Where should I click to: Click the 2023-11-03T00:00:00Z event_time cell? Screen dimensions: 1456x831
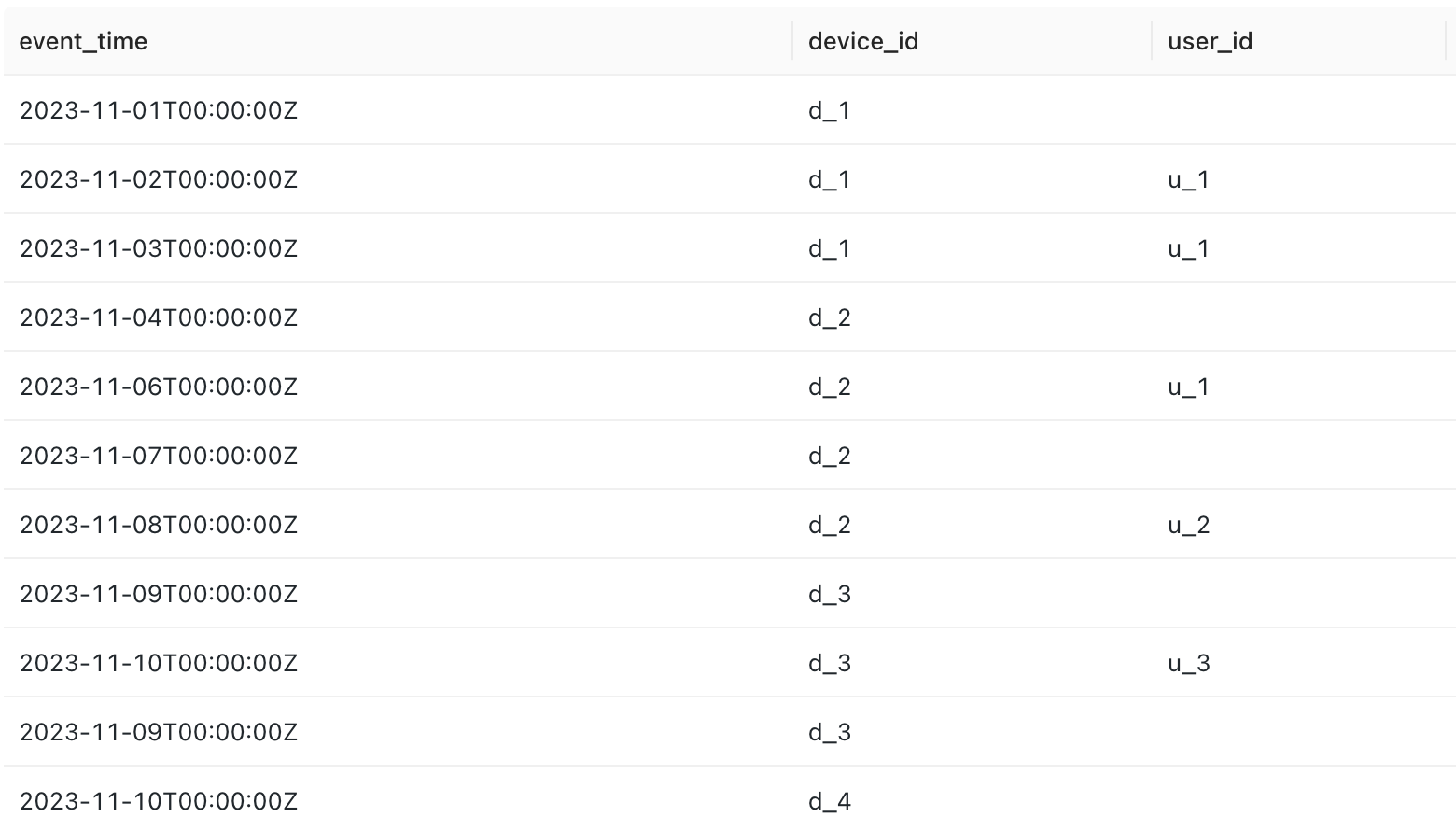tap(159, 248)
